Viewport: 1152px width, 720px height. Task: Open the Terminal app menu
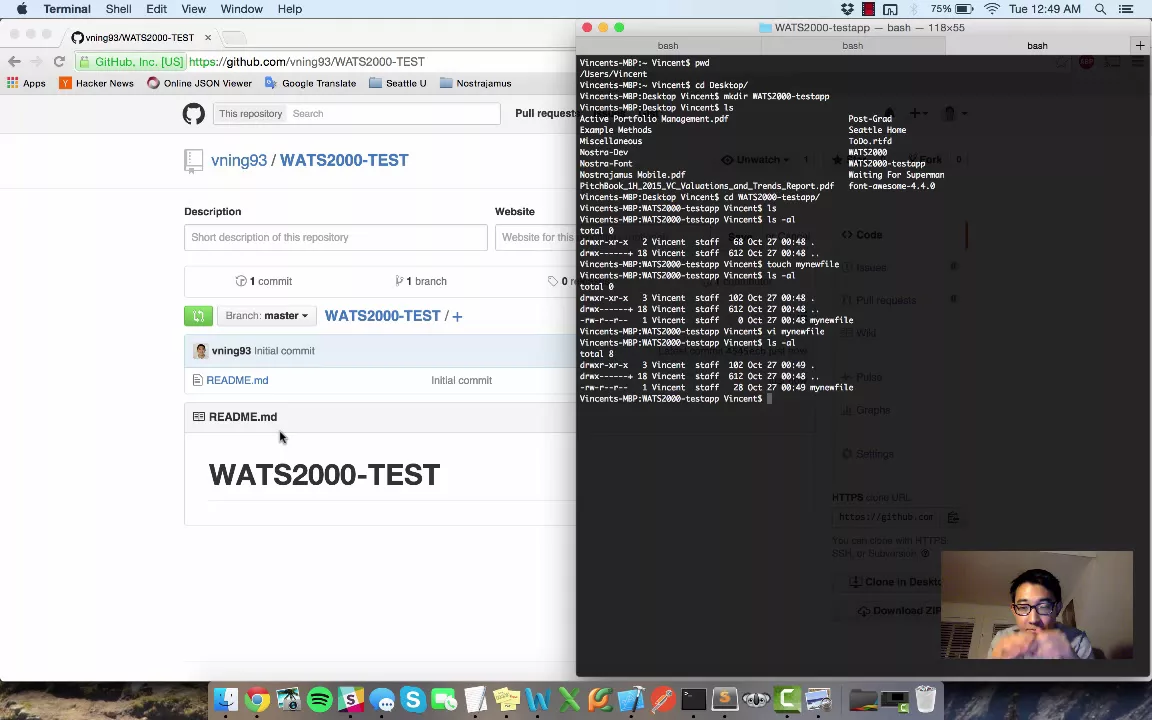pyautogui.click(x=67, y=9)
